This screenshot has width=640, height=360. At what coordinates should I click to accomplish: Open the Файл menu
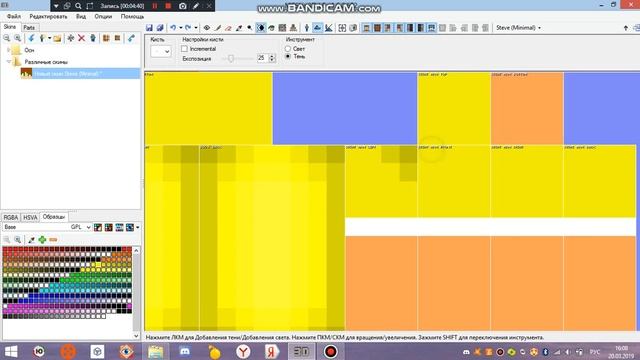click(13, 16)
